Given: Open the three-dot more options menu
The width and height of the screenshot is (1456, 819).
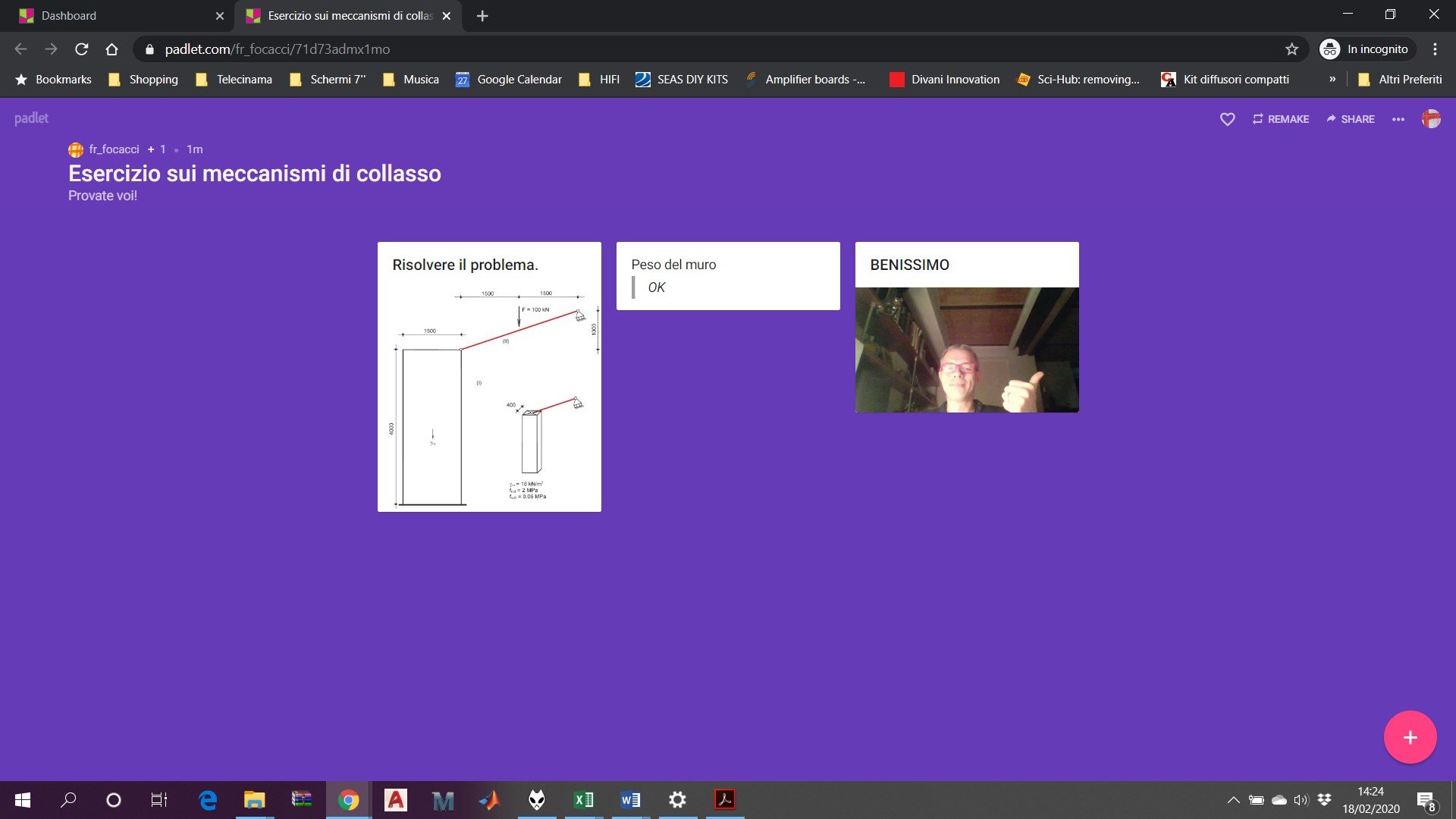Looking at the screenshot, I should (x=1398, y=119).
